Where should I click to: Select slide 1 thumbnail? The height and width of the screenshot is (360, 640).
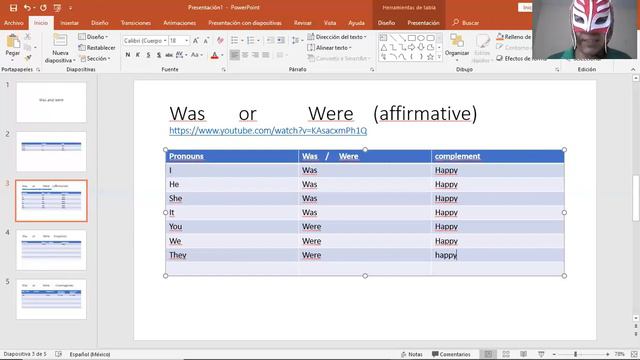51,102
